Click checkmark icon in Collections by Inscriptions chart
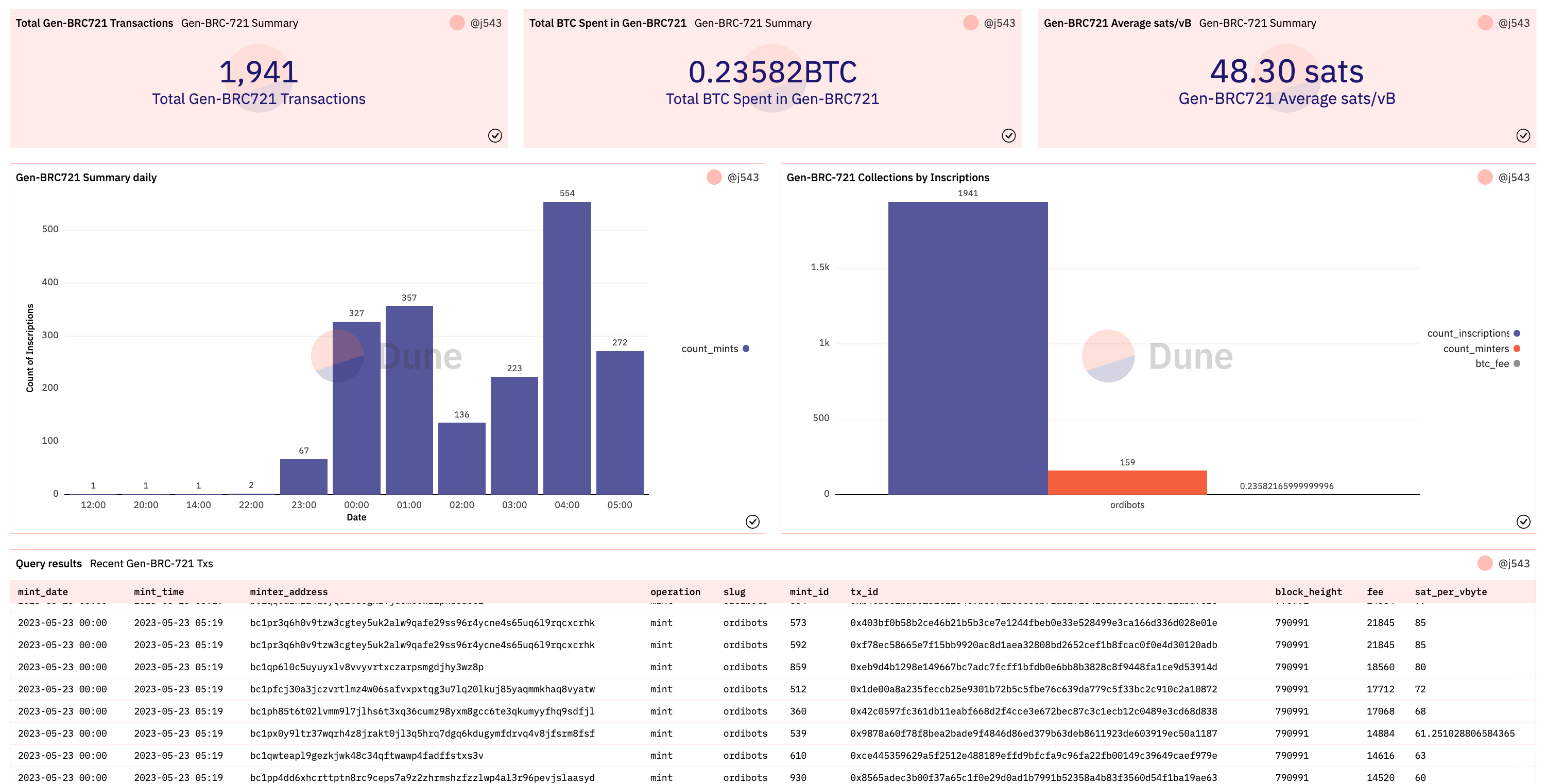Viewport: 1546px width, 784px height. coord(1523,521)
